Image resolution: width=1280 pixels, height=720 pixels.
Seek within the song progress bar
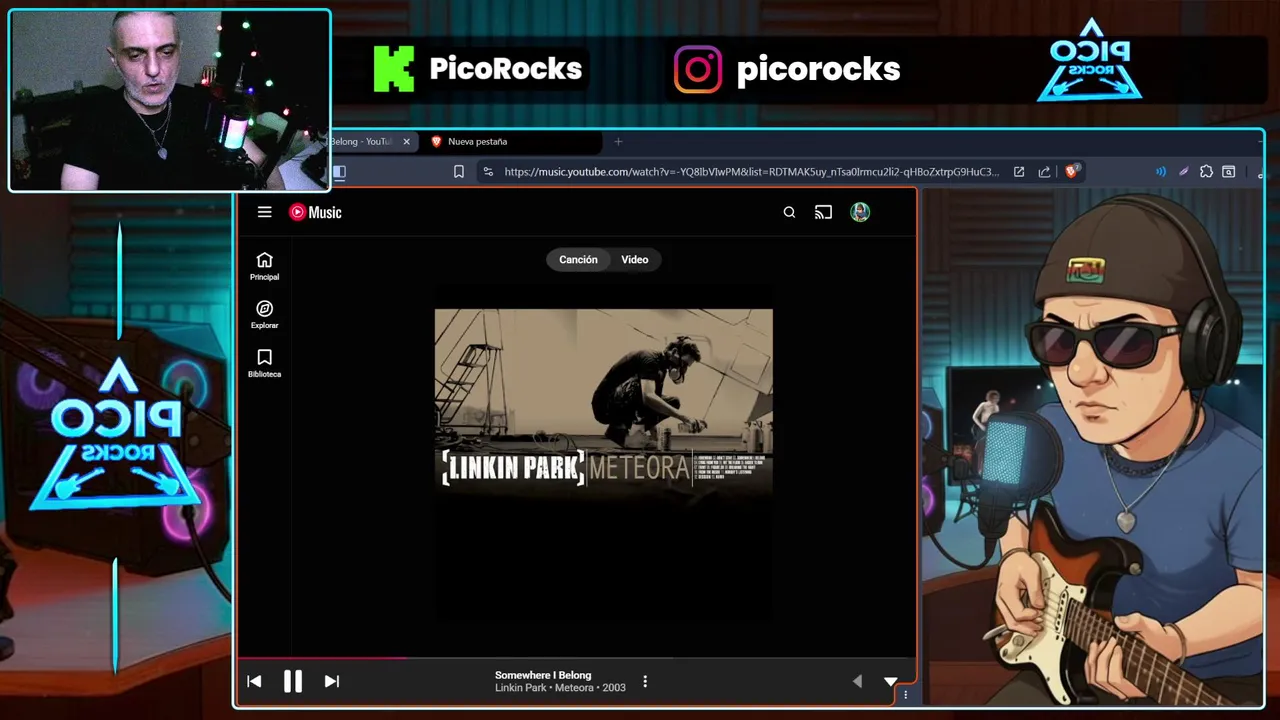[x=575, y=658]
